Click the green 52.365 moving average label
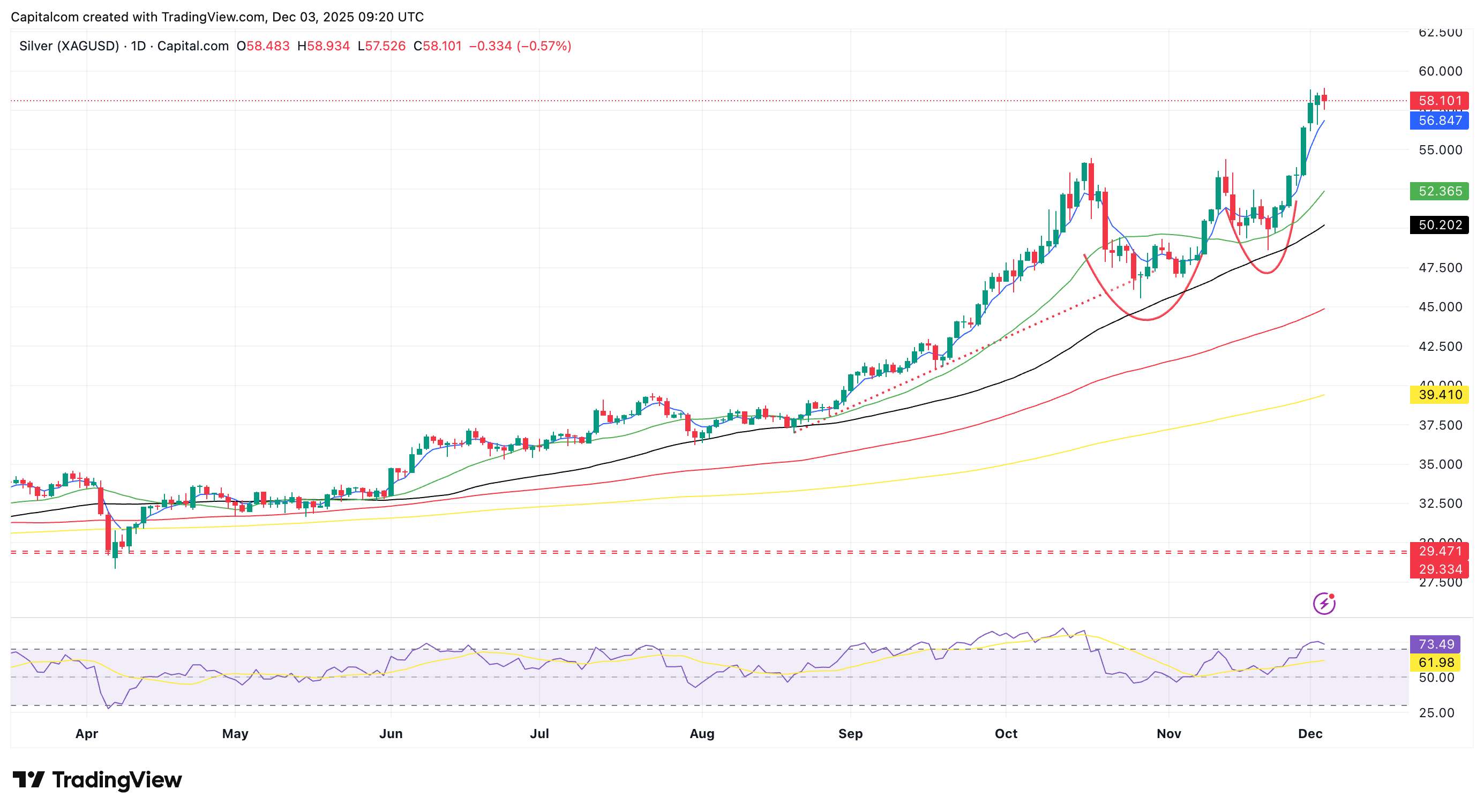Screen dimensions: 1484x812 (1438, 191)
